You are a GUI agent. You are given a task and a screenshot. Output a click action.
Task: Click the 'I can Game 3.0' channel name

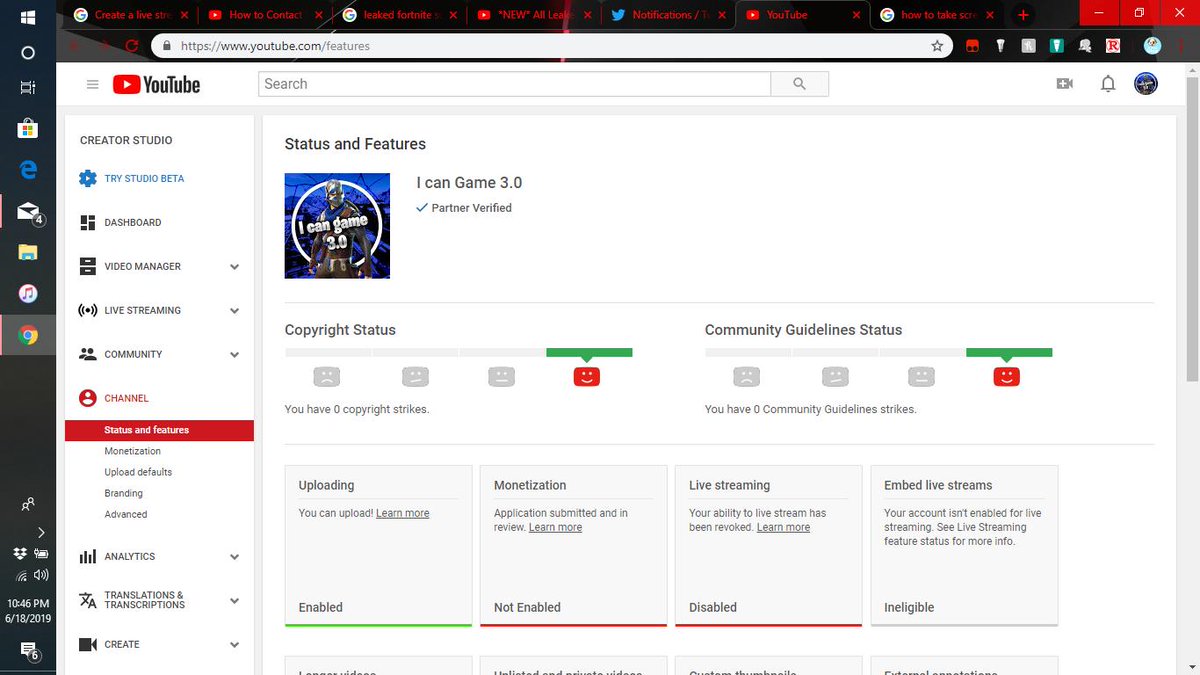pyautogui.click(x=469, y=183)
